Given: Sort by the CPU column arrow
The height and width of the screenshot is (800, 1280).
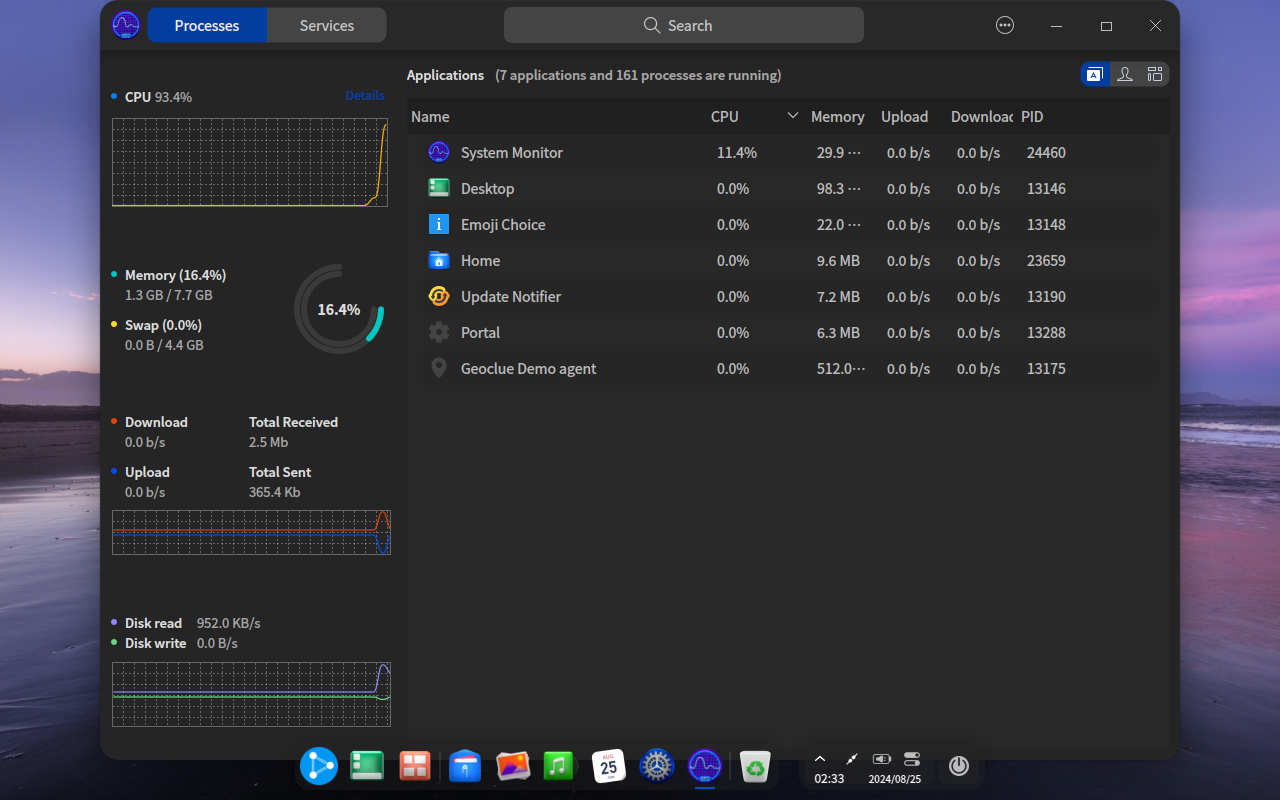Looking at the screenshot, I should [x=793, y=116].
